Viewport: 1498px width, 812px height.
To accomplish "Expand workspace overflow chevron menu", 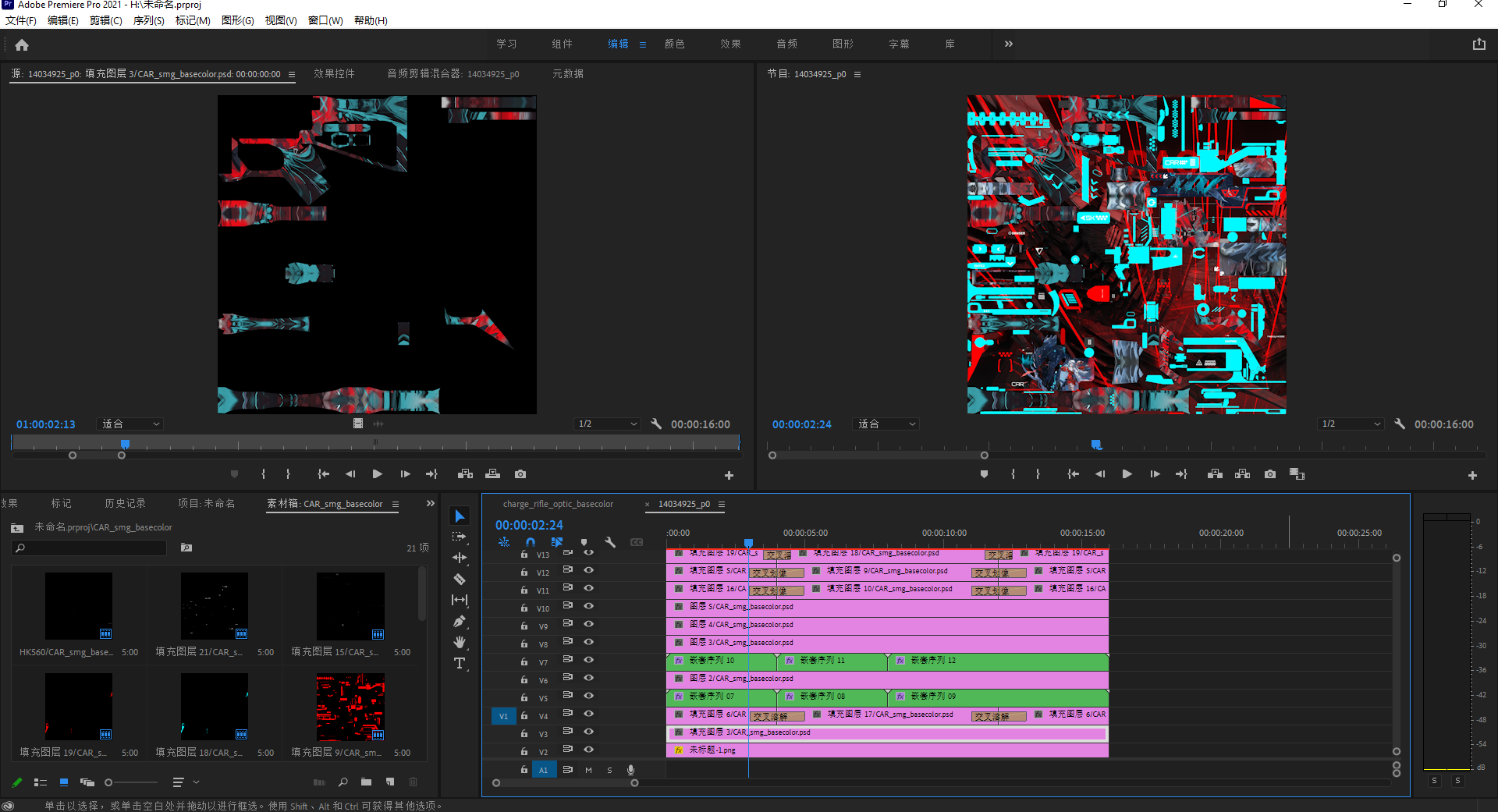I will pyautogui.click(x=1009, y=44).
